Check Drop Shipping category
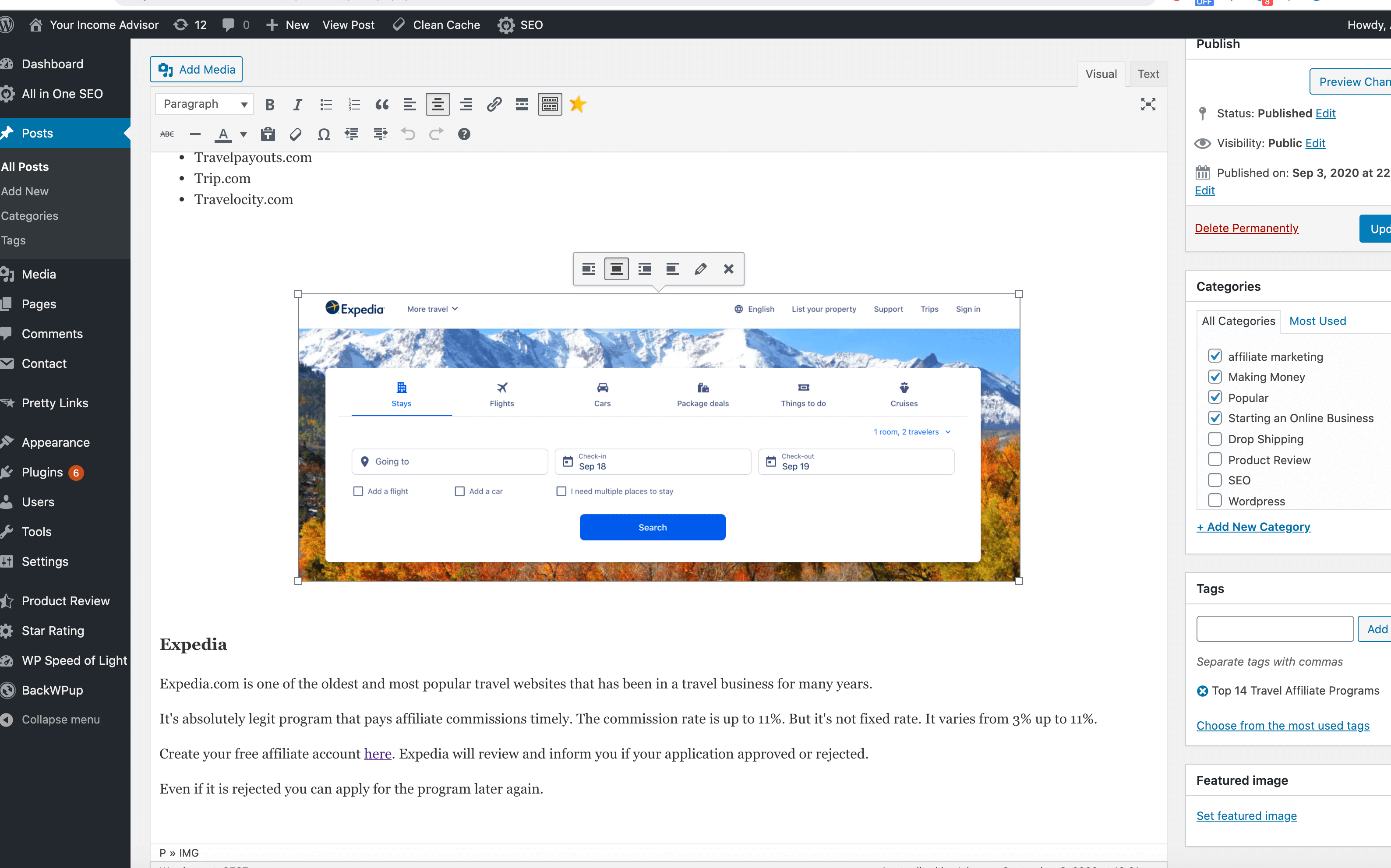1391x868 pixels. point(1215,438)
